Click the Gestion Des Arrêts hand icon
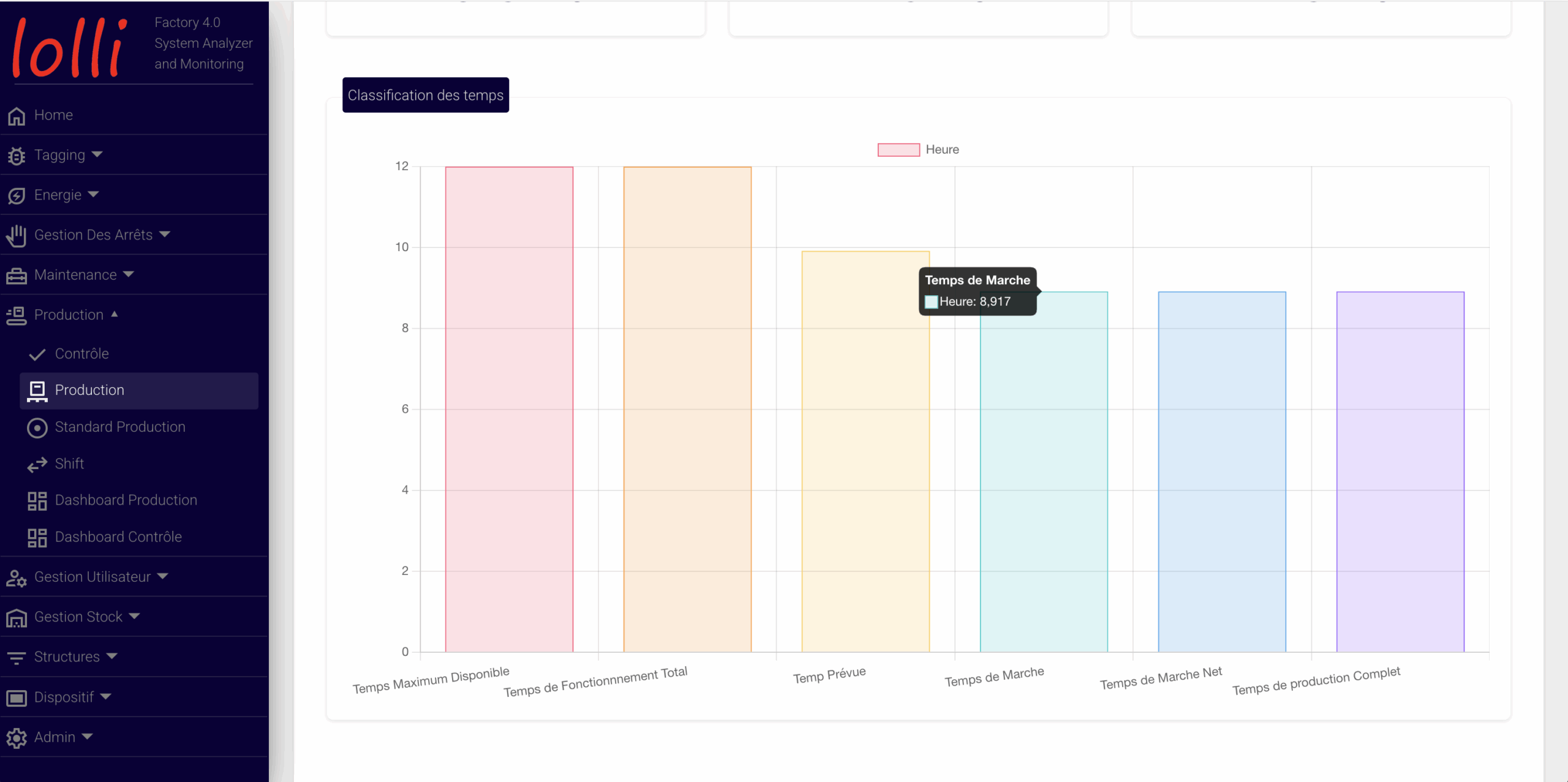Viewport: 1568px width, 782px height. pos(17,235)
